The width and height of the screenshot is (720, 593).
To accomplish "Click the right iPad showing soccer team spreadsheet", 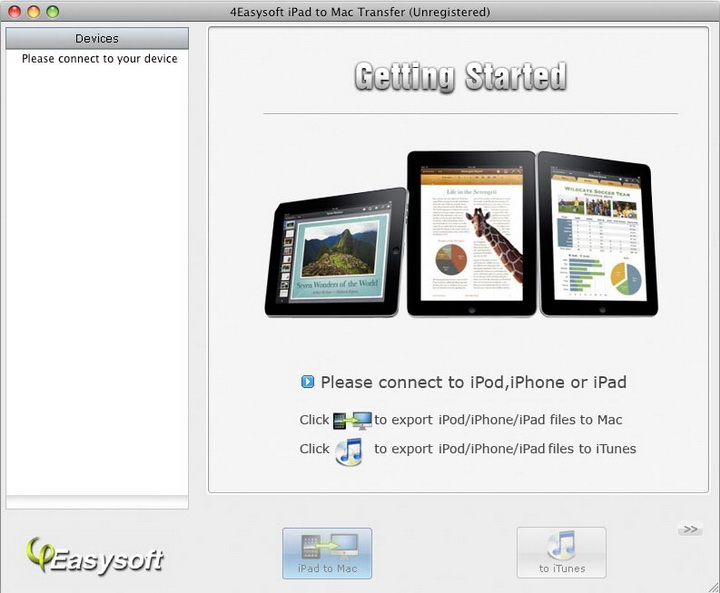I will click(598, 234).
